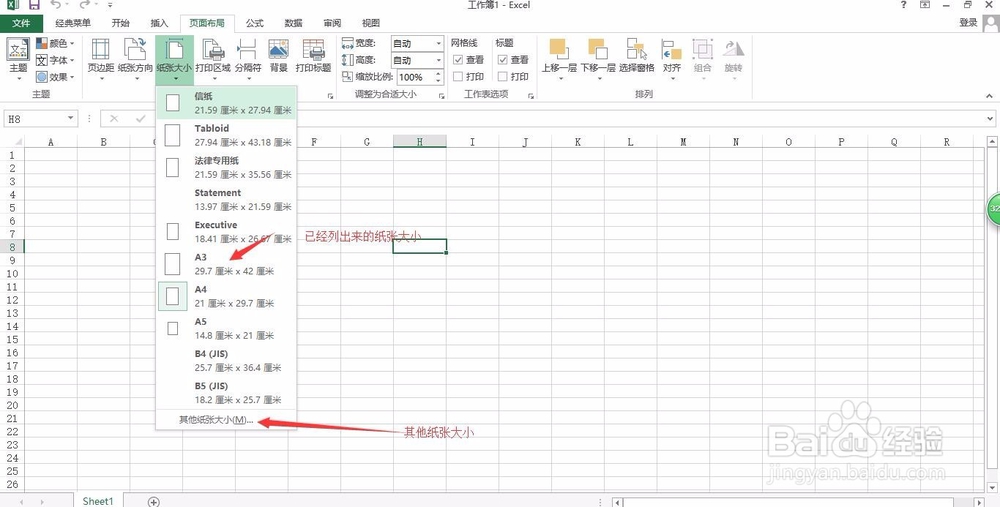The width and height of the screenshot is (1000, 507).
Task: Click the new sheet plus button
Action: [153, 502]
